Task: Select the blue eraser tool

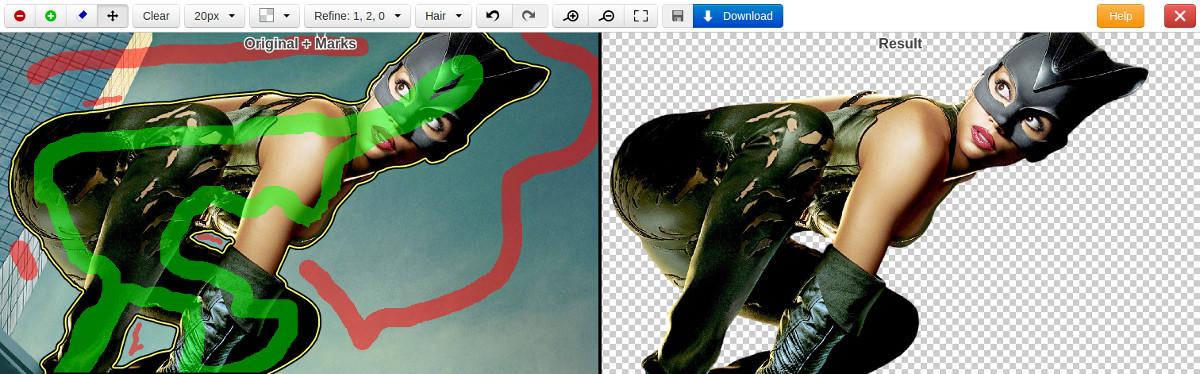Action: [x=82, y=16]
